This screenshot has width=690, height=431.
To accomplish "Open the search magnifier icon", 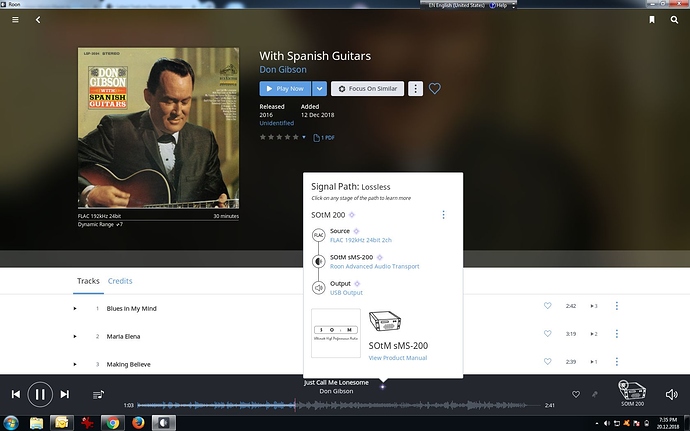I will click(674, 20).
